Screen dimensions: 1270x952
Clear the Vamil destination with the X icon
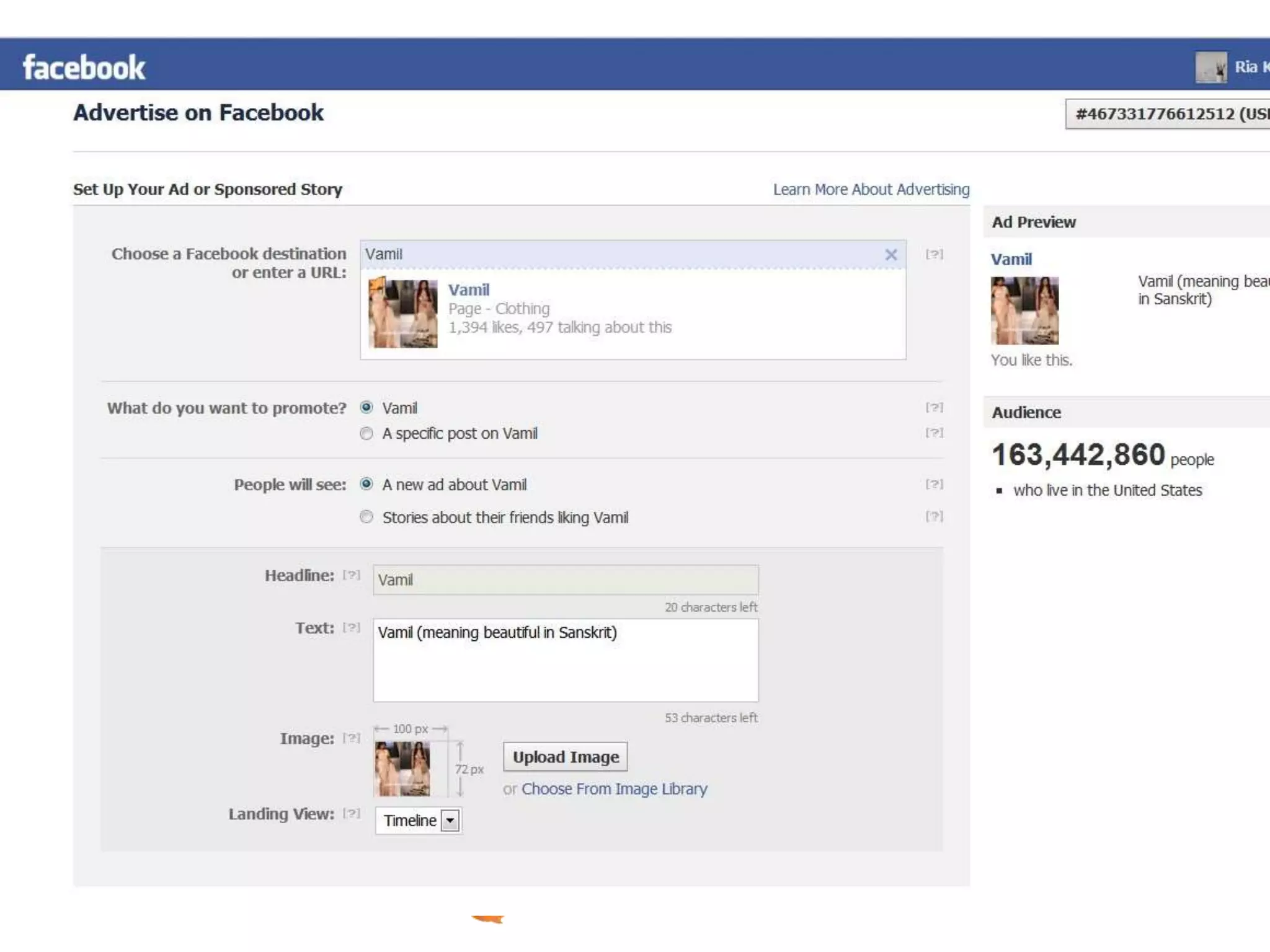pyautogui.click(x=890, y=255)
